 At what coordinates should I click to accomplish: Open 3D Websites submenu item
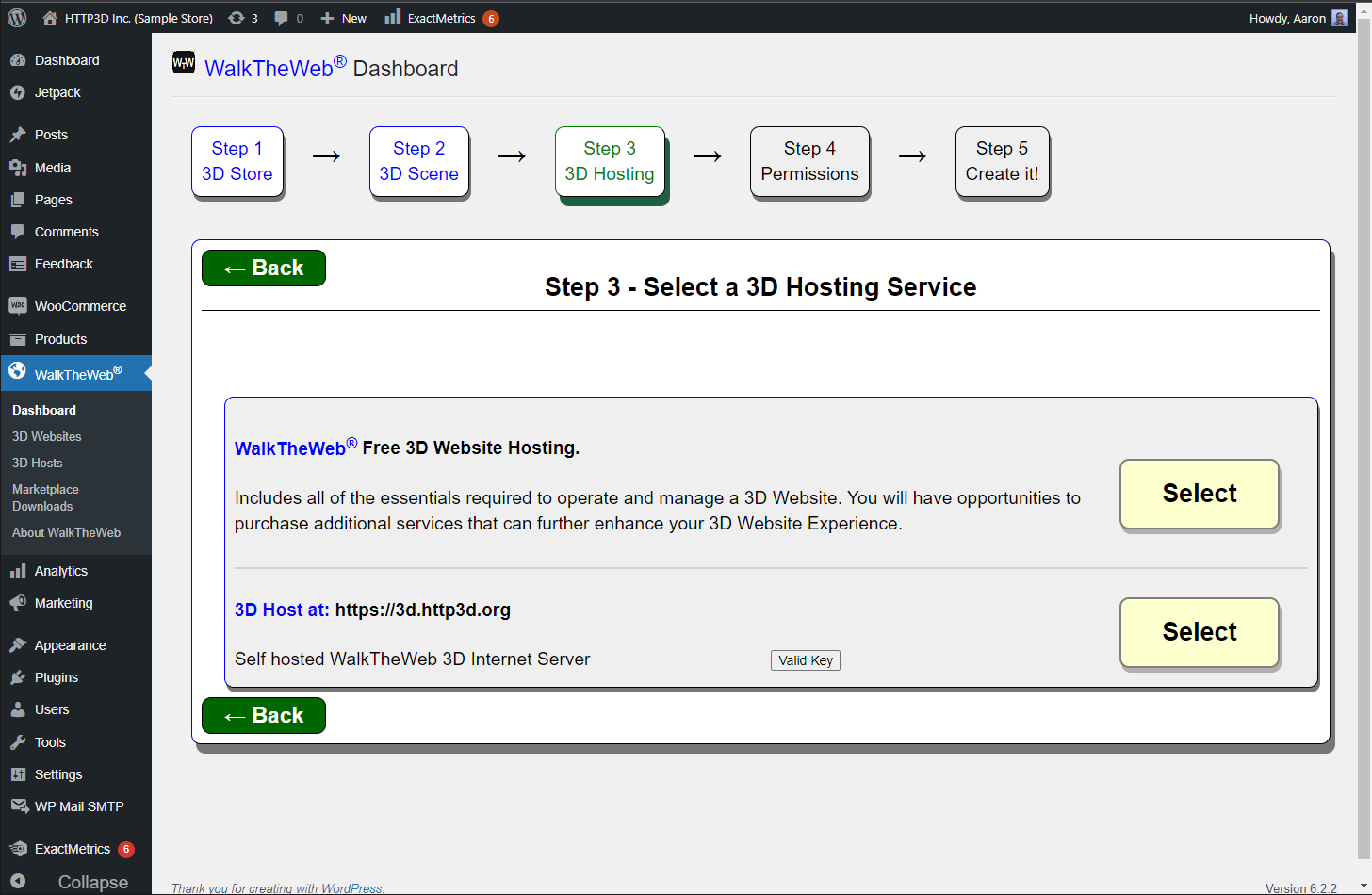[x=47, y=436]
